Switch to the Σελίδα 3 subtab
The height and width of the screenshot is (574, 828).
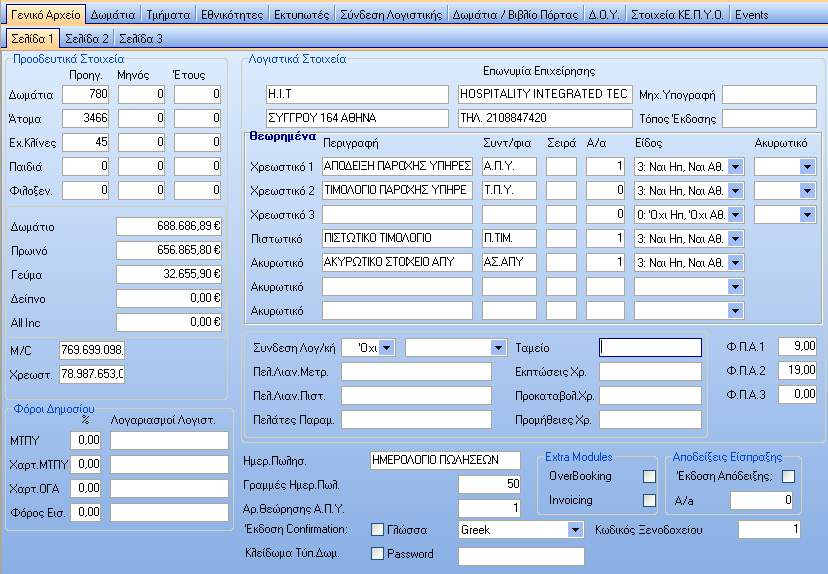tap(141, 39)
